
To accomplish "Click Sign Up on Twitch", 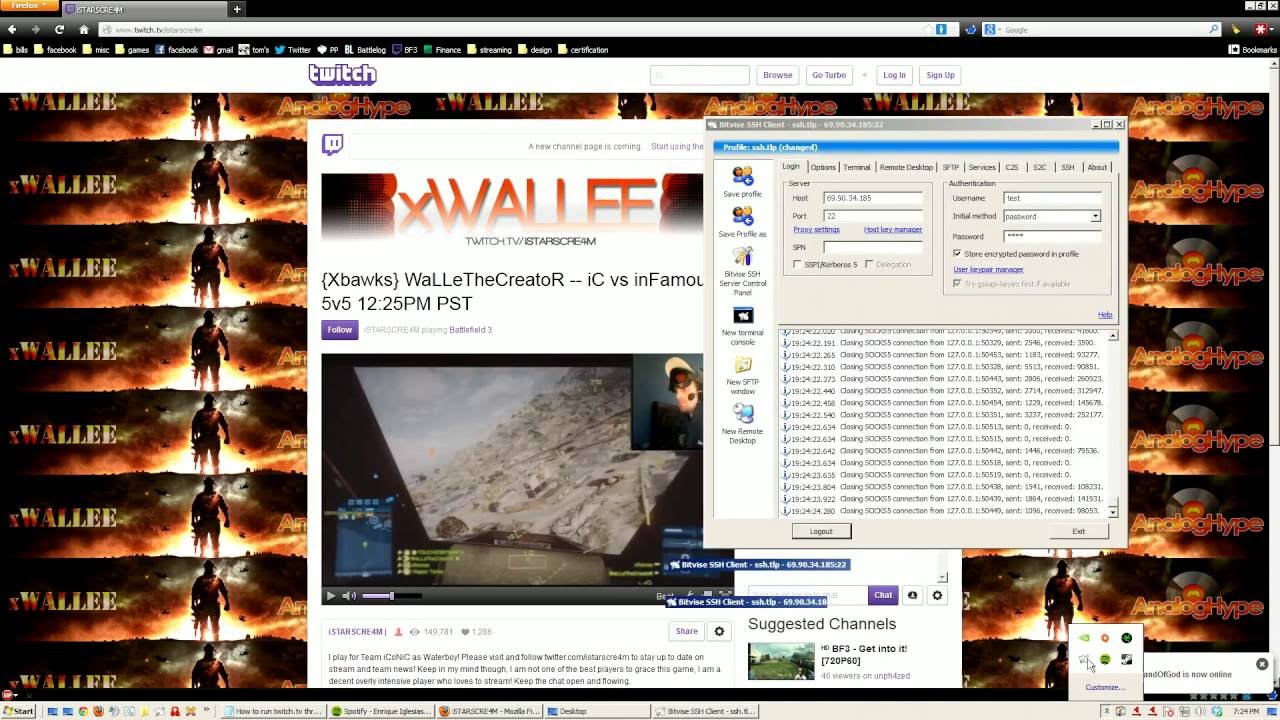I will [x=940, y=75].
